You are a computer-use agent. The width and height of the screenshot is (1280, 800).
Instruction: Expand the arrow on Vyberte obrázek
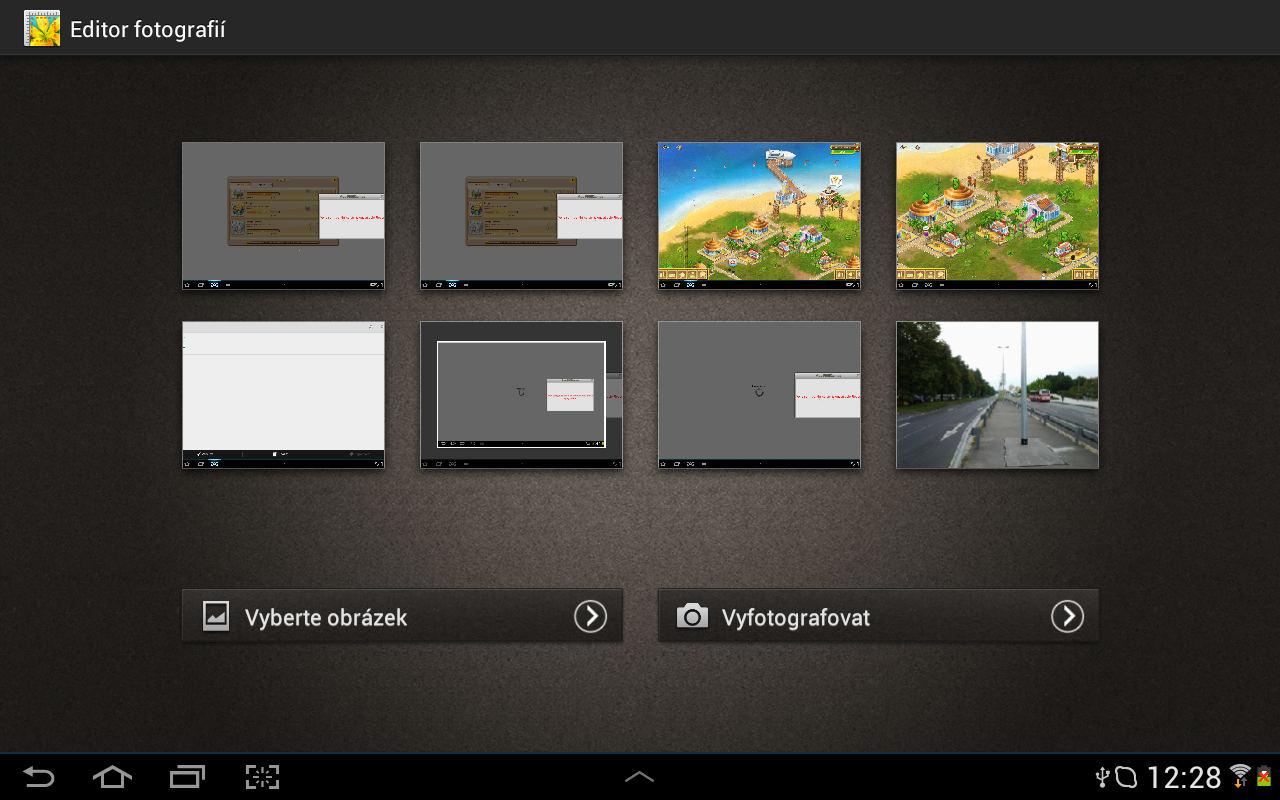(589, 616)
